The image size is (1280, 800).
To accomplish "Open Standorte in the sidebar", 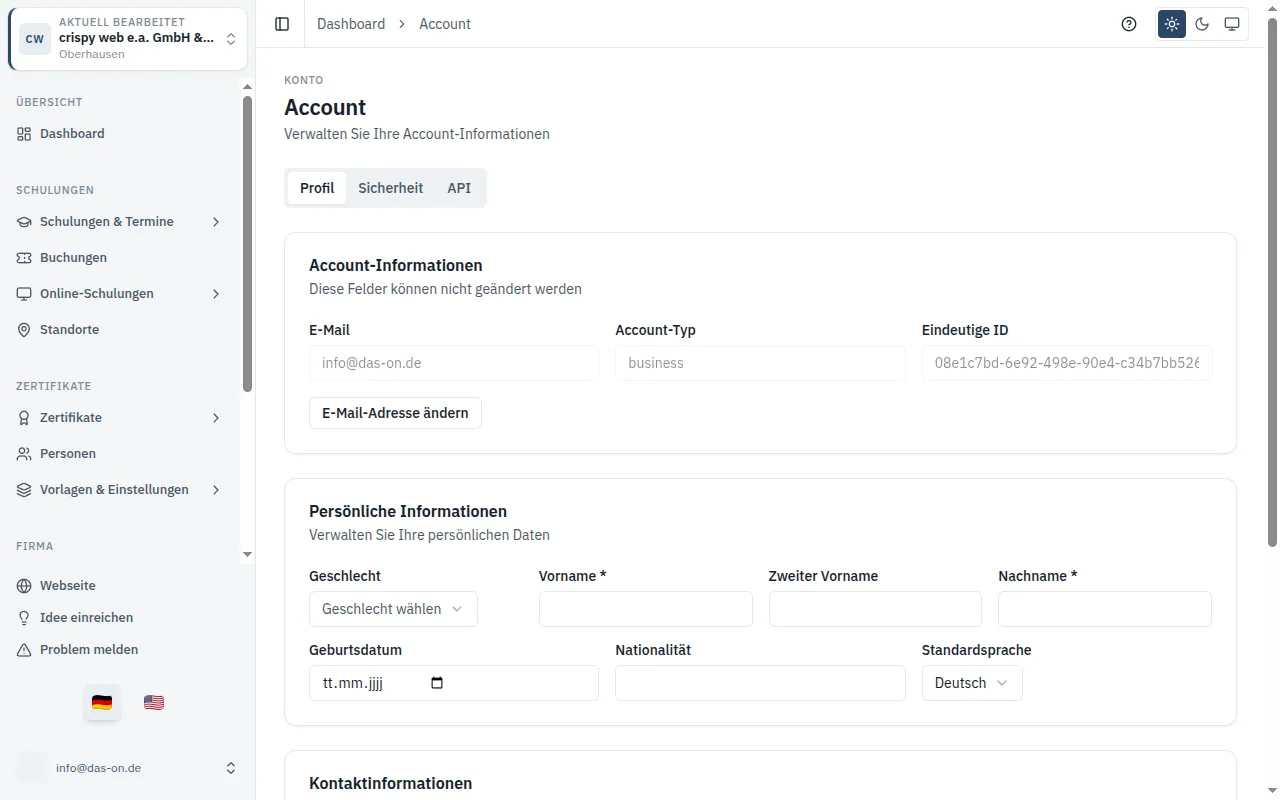I will 120,330.
